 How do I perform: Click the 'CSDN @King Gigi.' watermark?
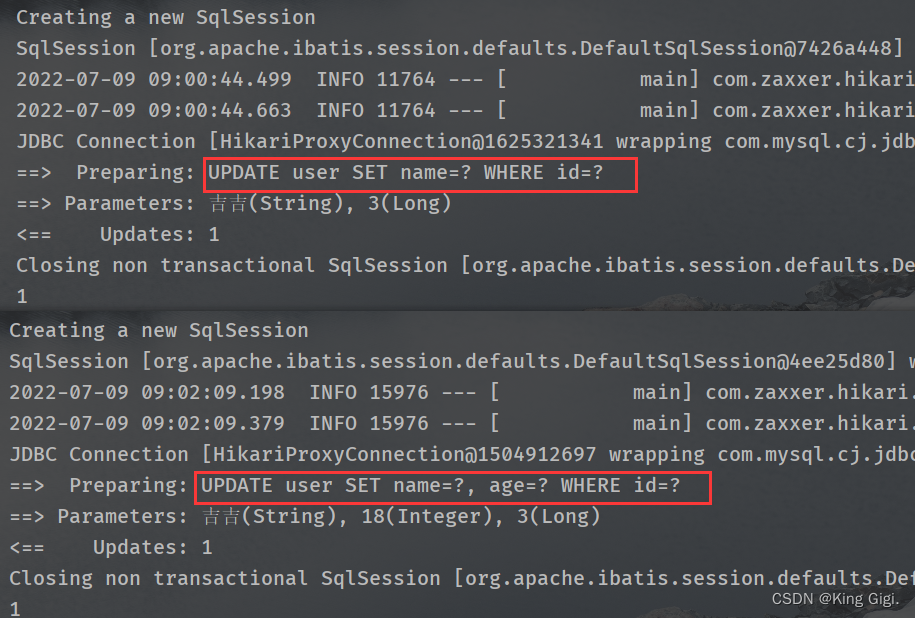tap(835, 599)
